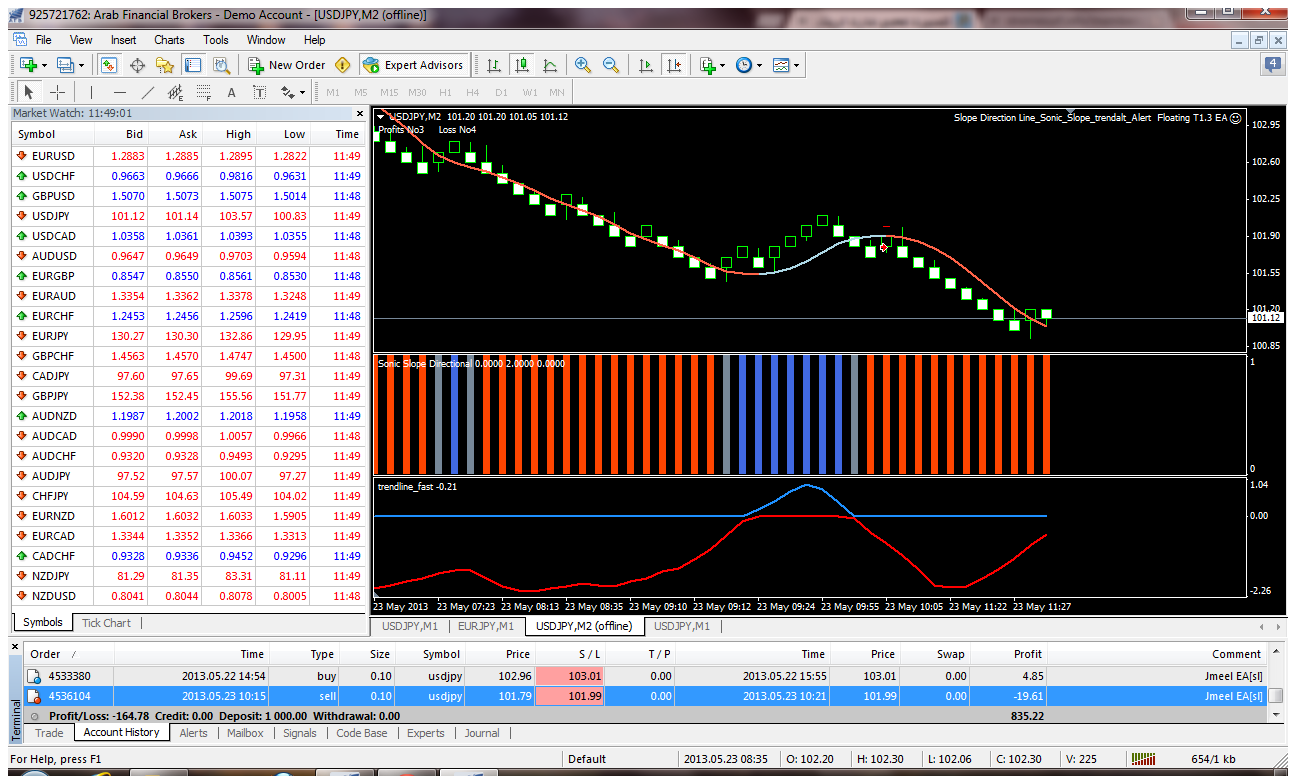Expand the Templates dropdown arrow
Viewport: 1296px width, 776px height.
click(796, 65)
